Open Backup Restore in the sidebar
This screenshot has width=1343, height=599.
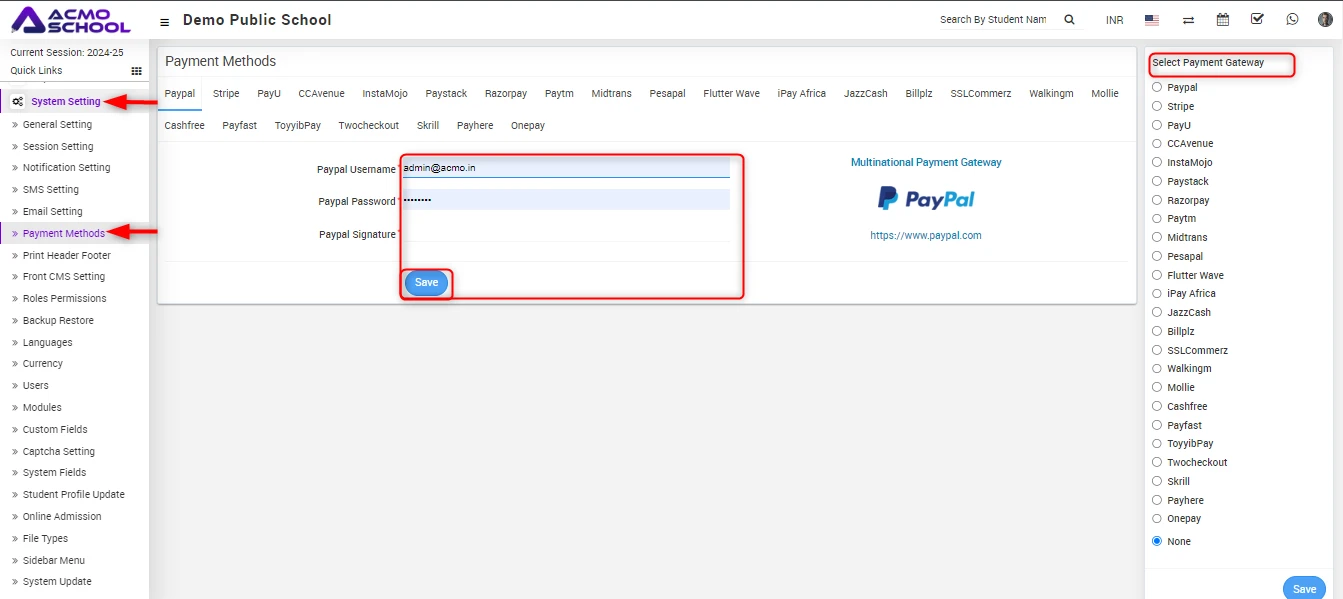[58, 321]
